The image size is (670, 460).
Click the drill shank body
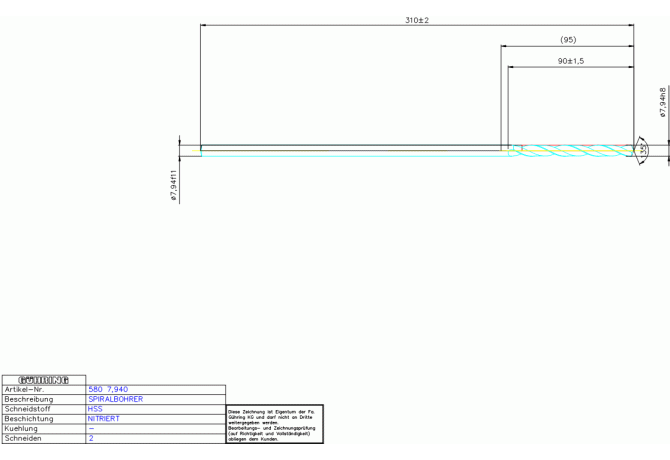(x=350, y=150)
